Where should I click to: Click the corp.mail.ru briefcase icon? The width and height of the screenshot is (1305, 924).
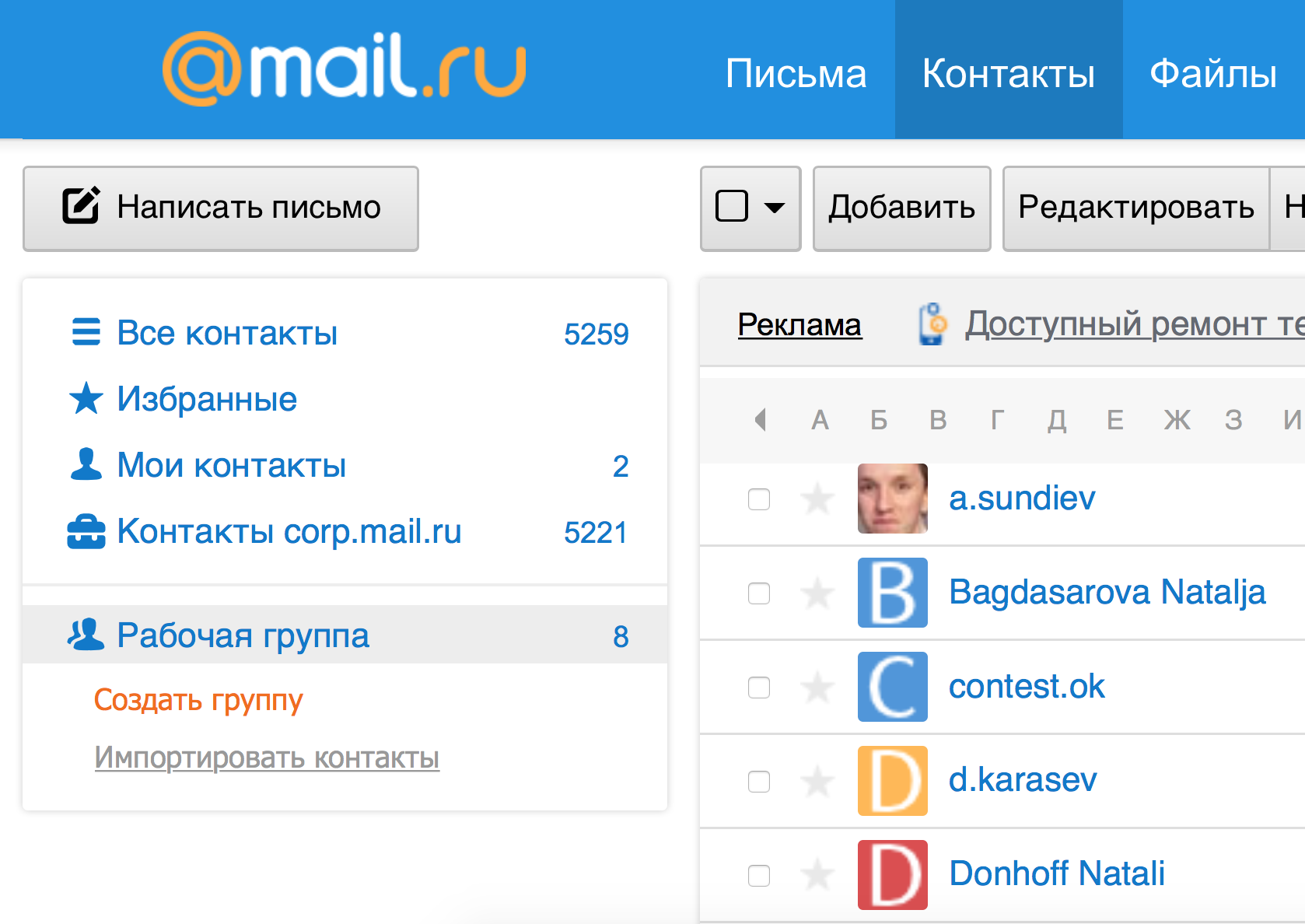point(86,532)
